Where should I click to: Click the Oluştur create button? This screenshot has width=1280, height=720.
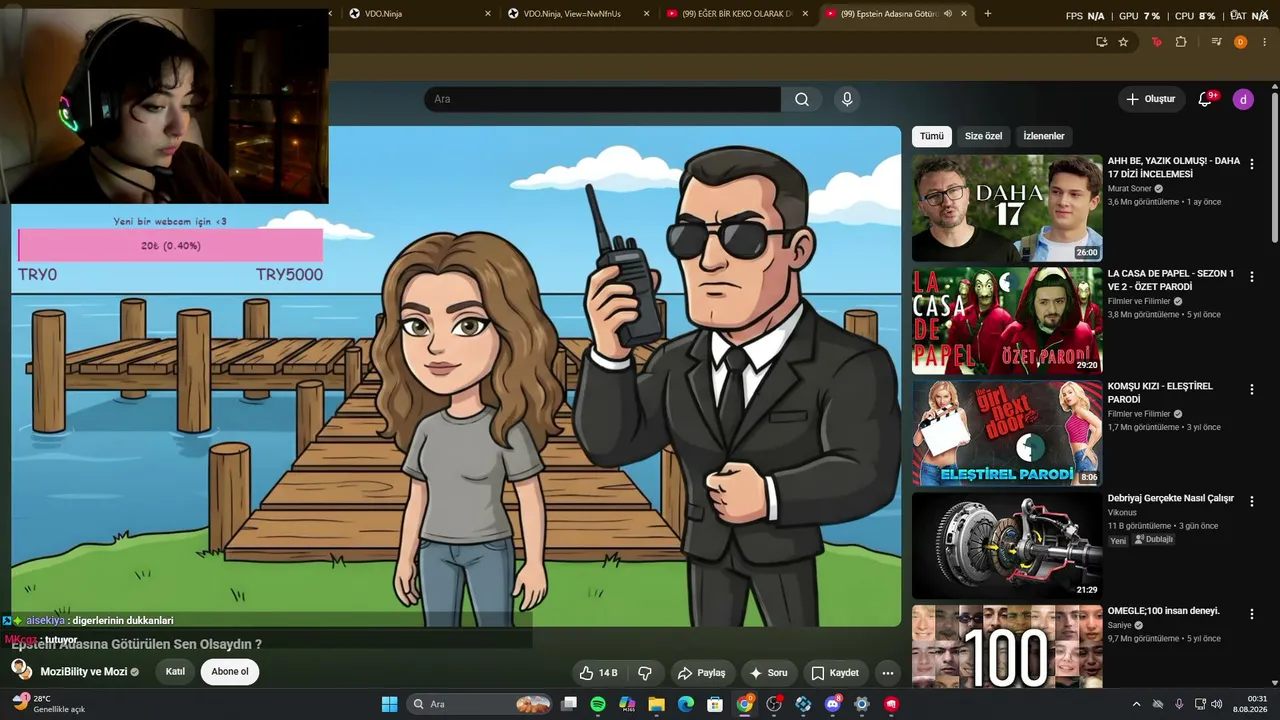(x=1150, y=99)
